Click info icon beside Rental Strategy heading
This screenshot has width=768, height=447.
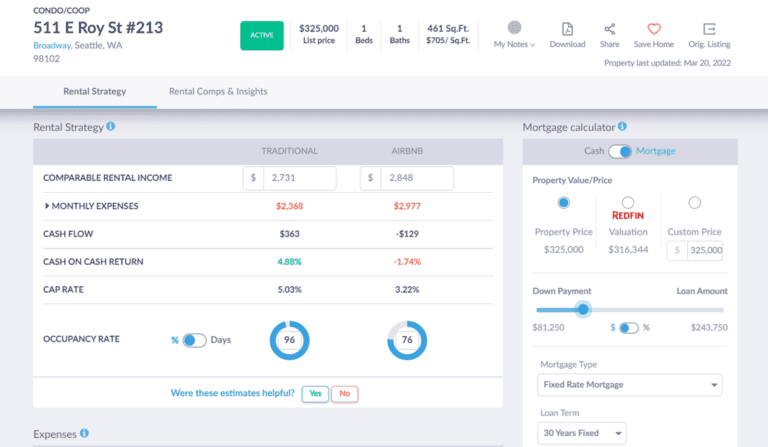pos(111,127)
